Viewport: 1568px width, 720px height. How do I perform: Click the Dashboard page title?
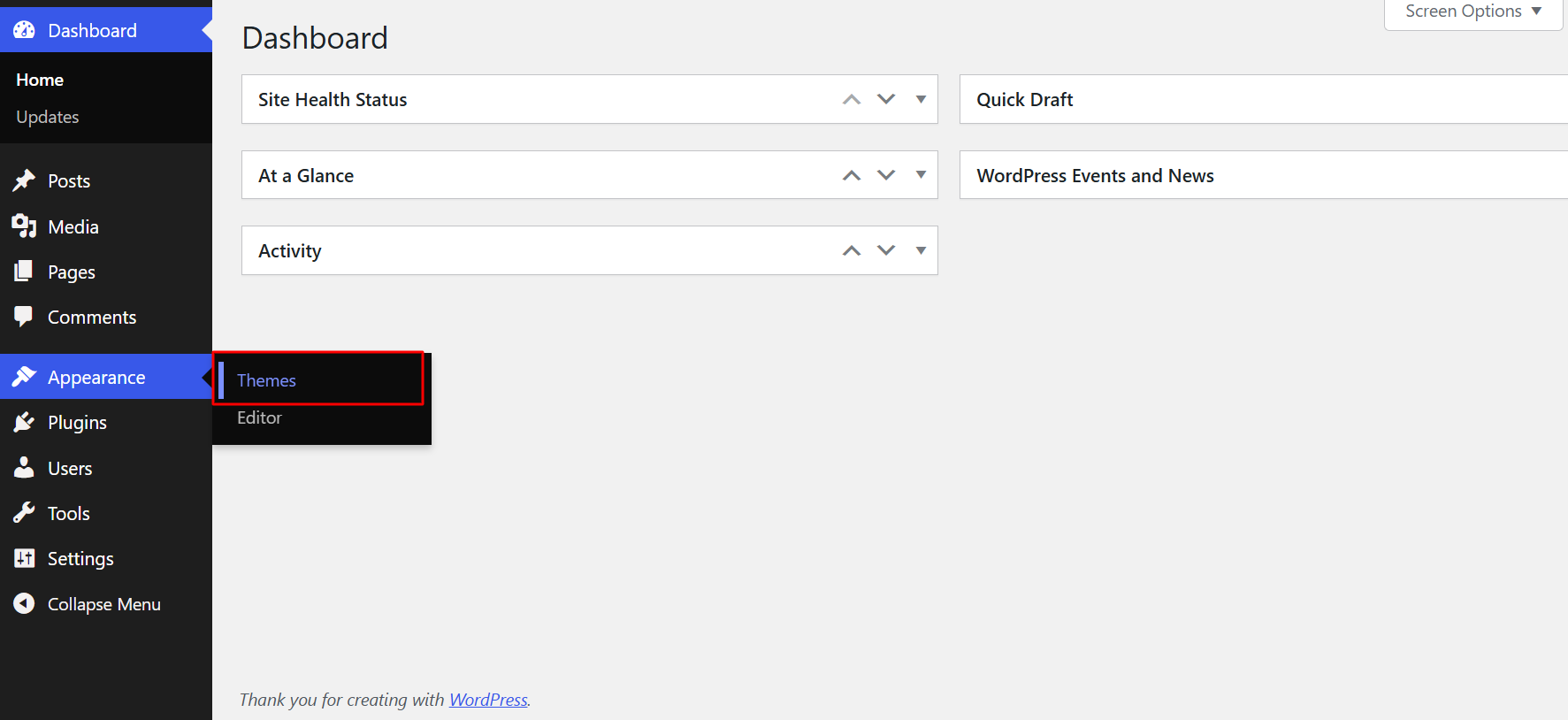pos(315,38)
